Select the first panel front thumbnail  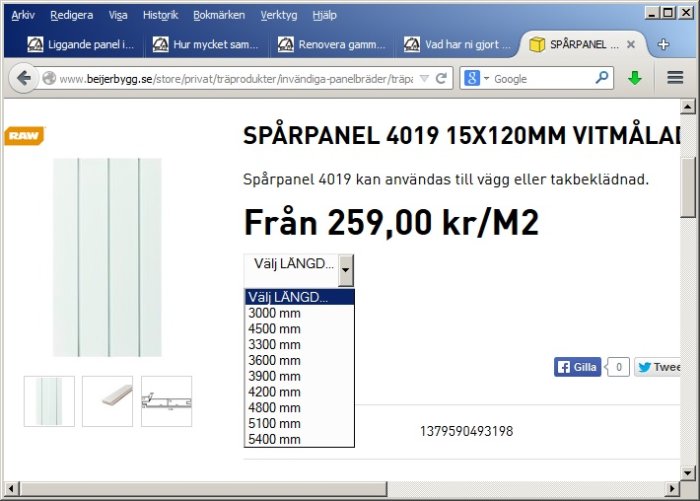[x=49, y=401]
